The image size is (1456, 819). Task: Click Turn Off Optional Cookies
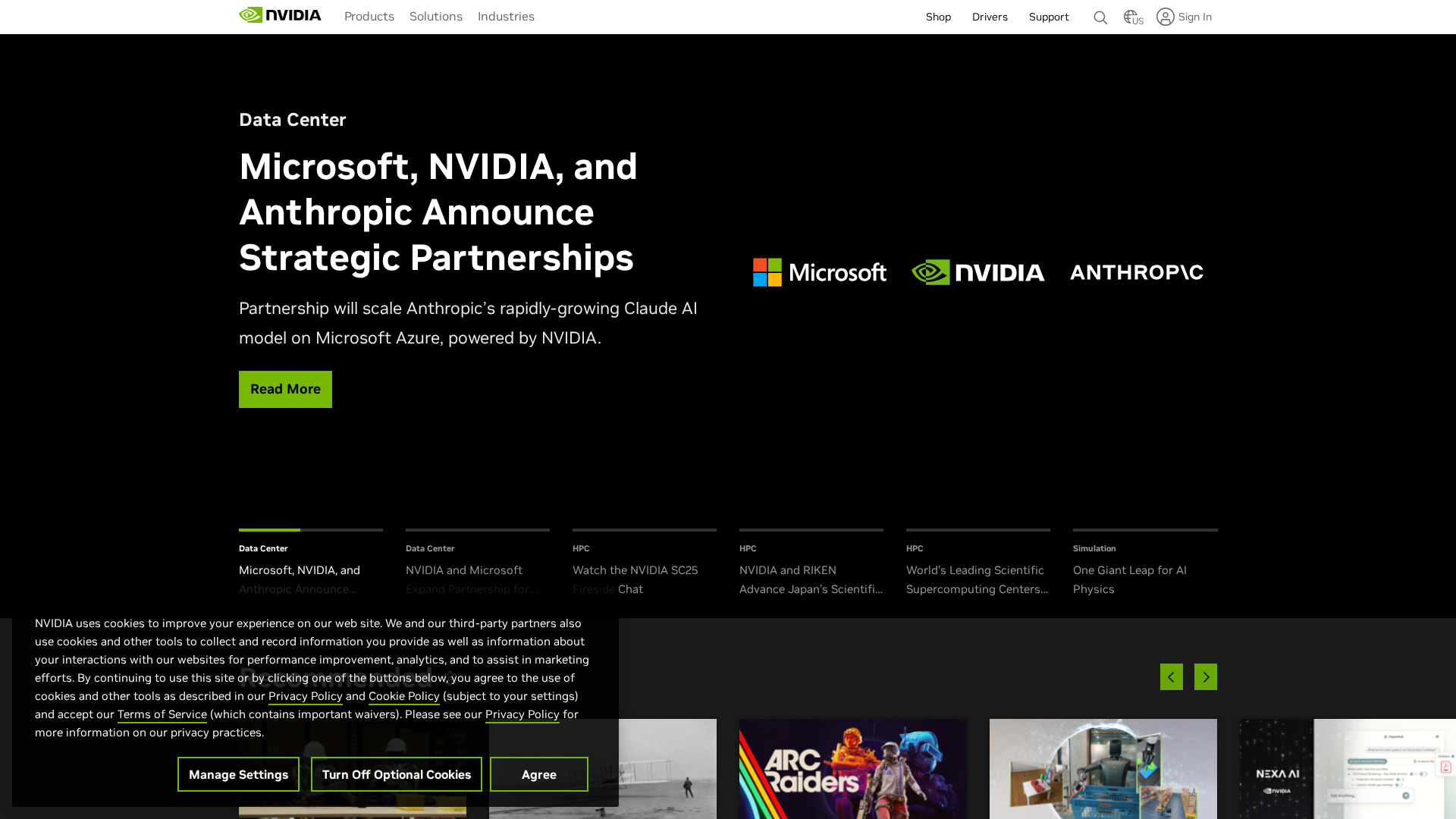point(396,774)
